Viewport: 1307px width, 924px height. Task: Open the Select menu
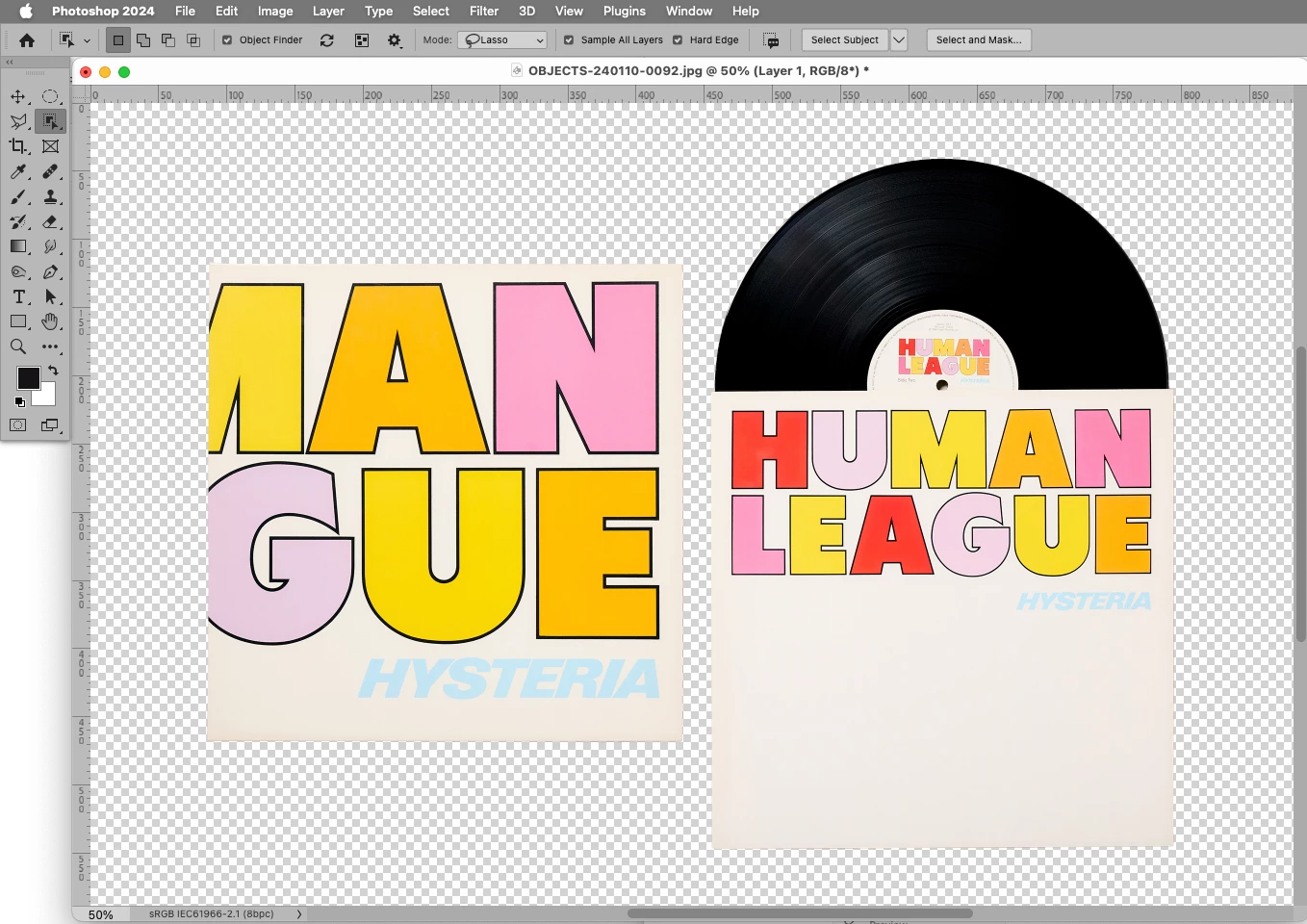click(x=431, y=11)
